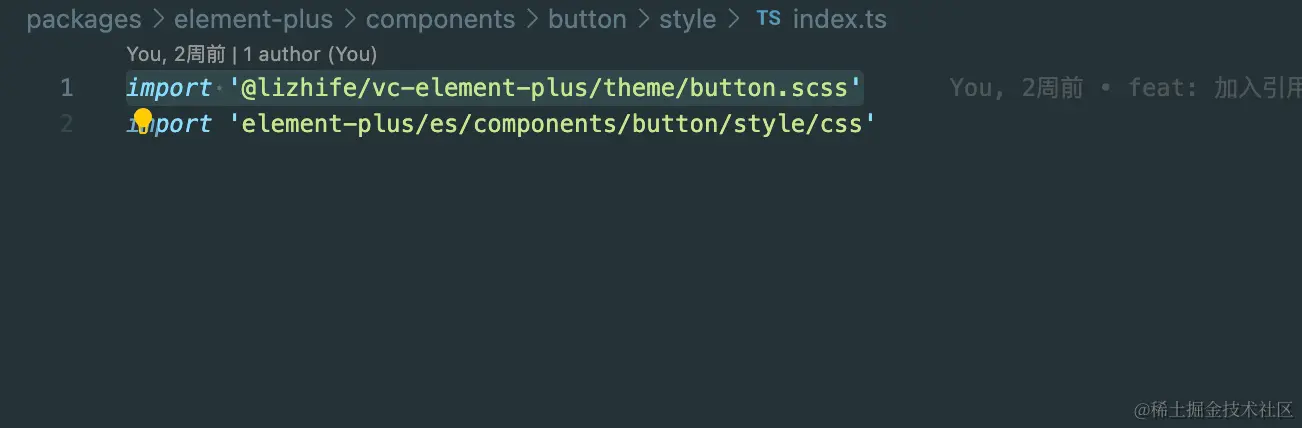Click the inline git blame annotation
Screen dimensions: 1302x428
coord(1125,88)
